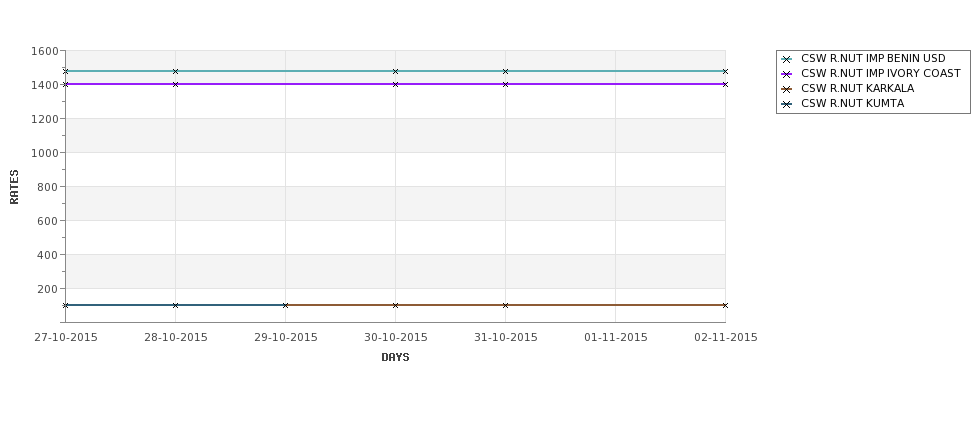Select the CSW R.NUT IMP IVORY COAST legend label
Image resolution: width=975 pixels, height=429 pixels.
point(880,74)
